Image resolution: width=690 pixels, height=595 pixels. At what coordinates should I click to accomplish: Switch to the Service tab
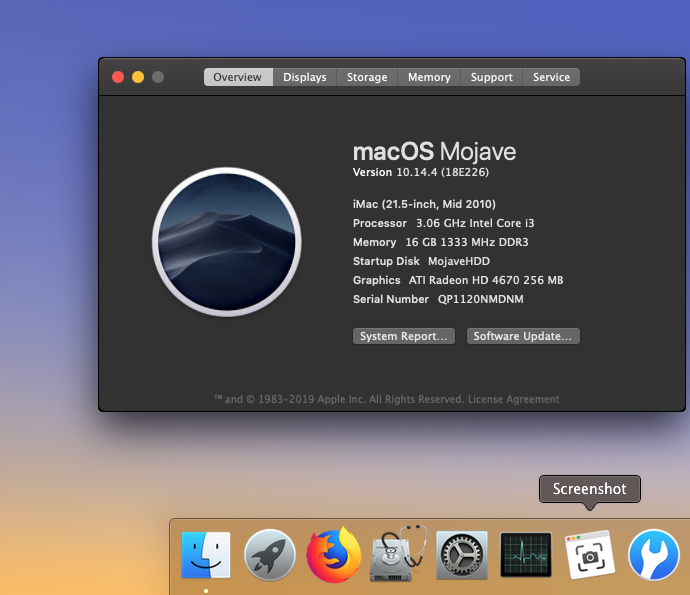551,77
